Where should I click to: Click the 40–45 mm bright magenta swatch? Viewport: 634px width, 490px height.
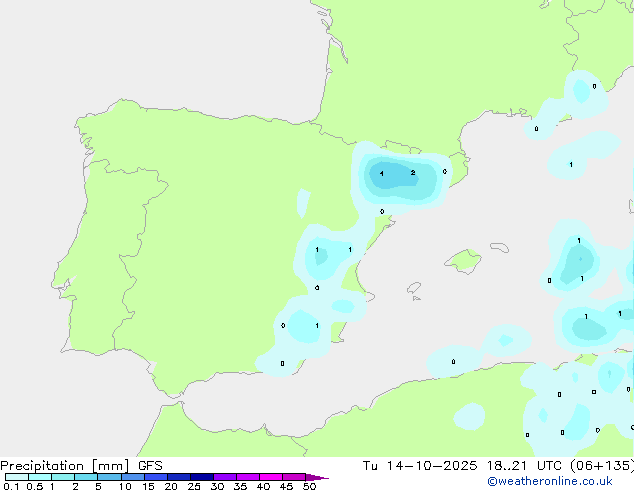coord(271,477)
